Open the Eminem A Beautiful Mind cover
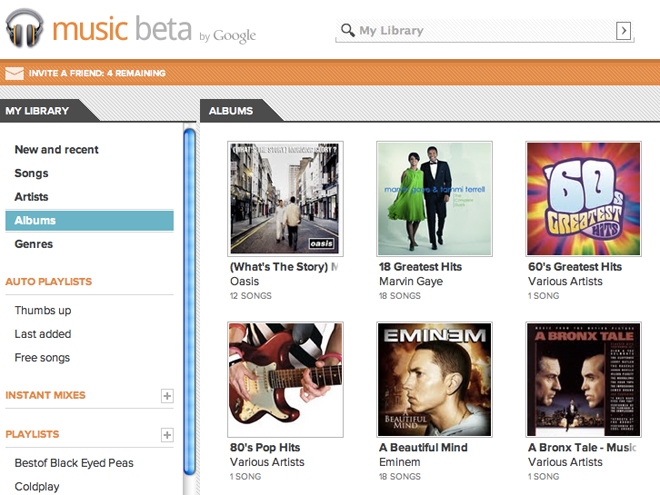 [x=434, y=380]
